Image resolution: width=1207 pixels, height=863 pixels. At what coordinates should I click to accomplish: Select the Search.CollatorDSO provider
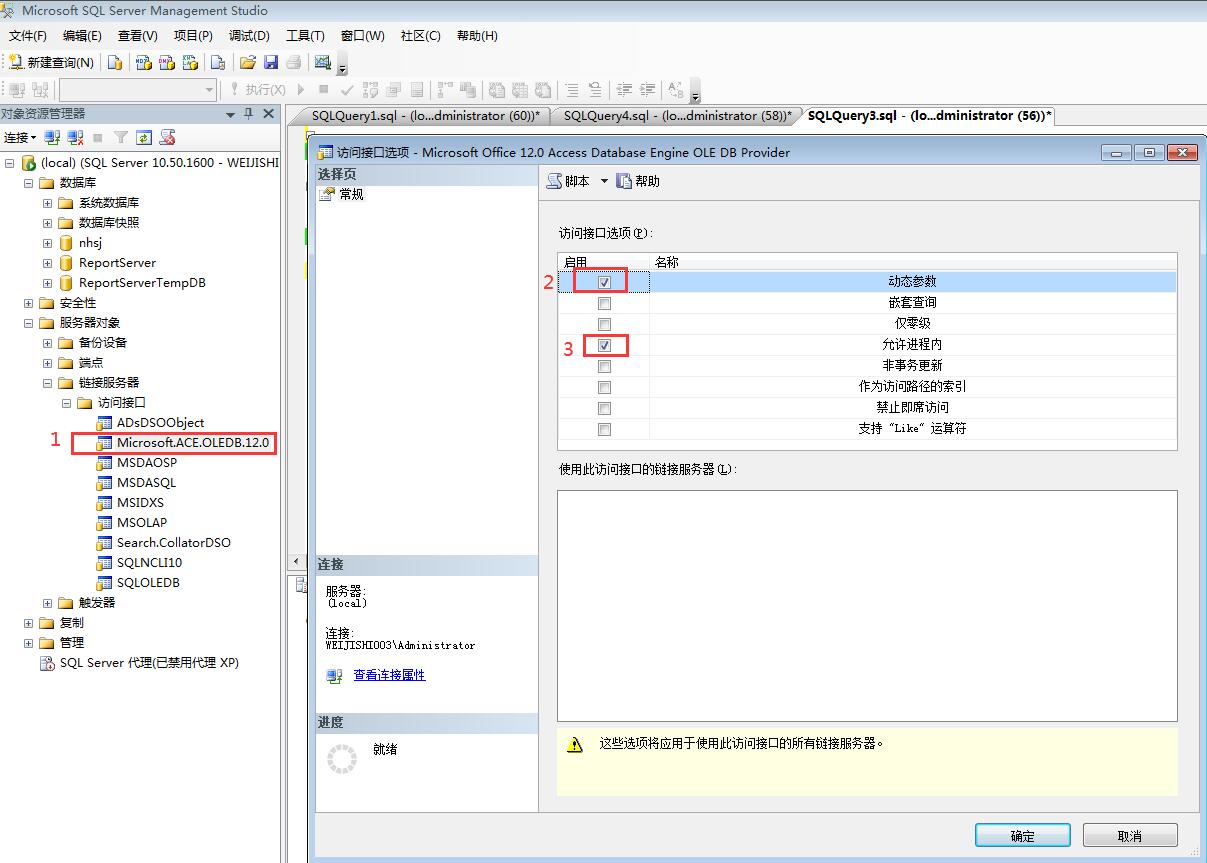[173, 542]
